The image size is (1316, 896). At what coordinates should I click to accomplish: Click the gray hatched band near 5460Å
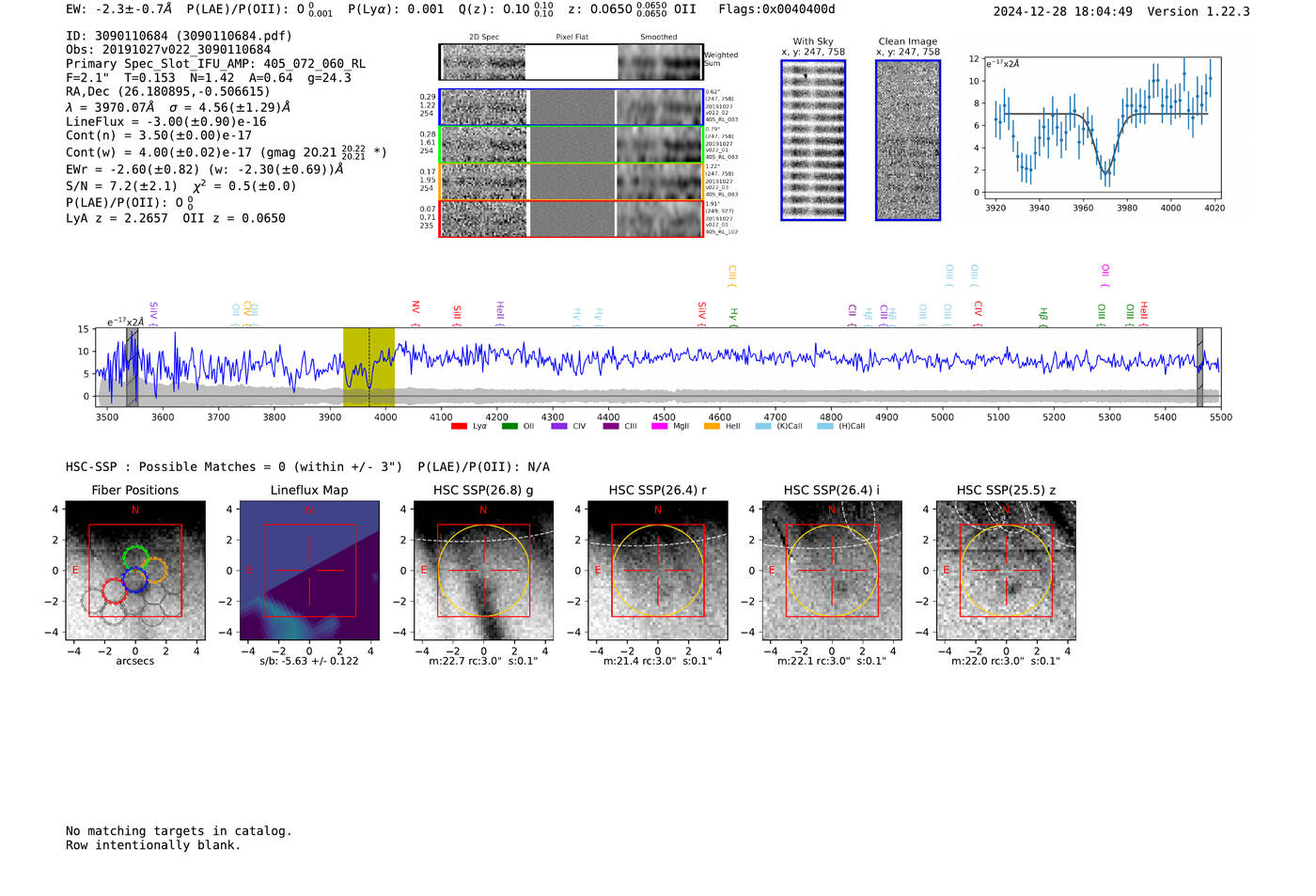(x=1199, y=367)
